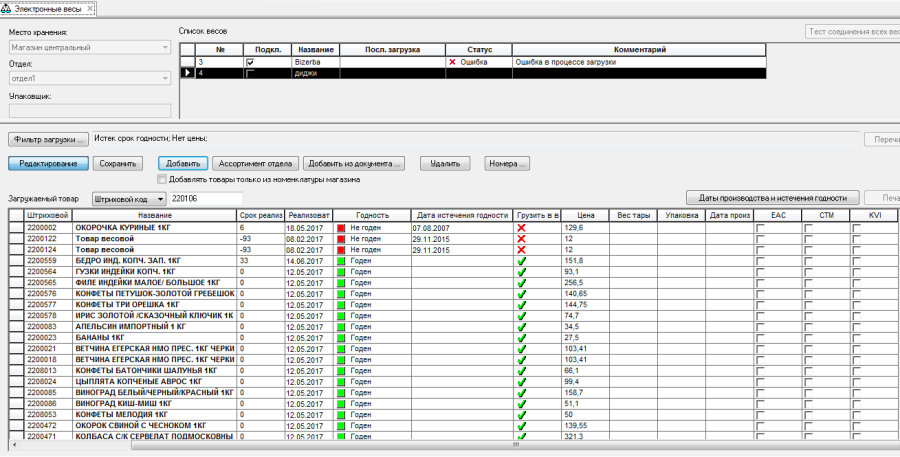Click red Не годен swatch in row 2200122
Screen dimensions: 900x457
pyautogui.click(x=340, y=239)
